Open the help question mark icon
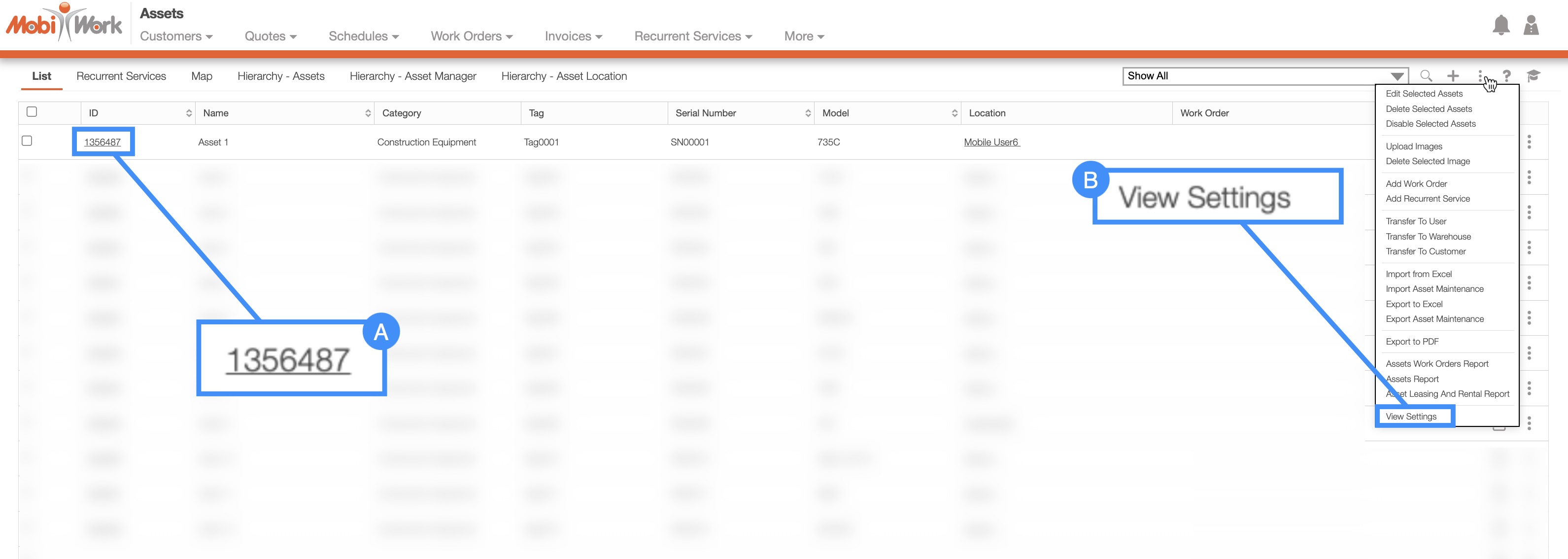The width and height of the screenshot is (1568, 559). tap(1506, 75)
